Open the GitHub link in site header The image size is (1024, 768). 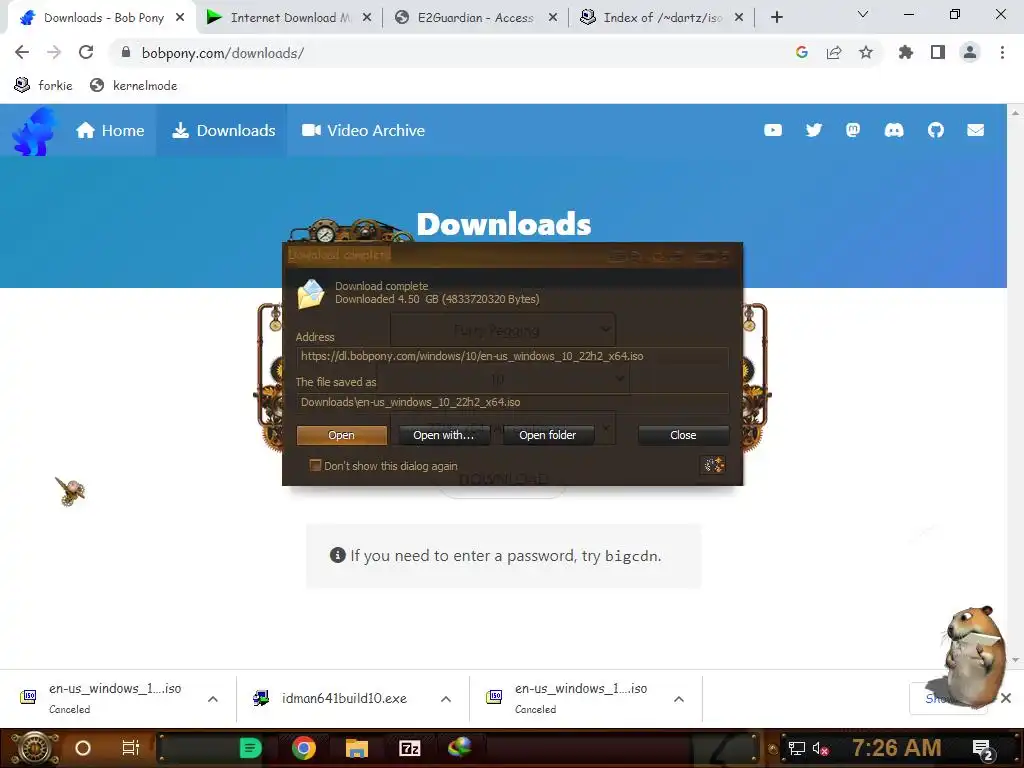pyautogui.click(x=936, y=131)
